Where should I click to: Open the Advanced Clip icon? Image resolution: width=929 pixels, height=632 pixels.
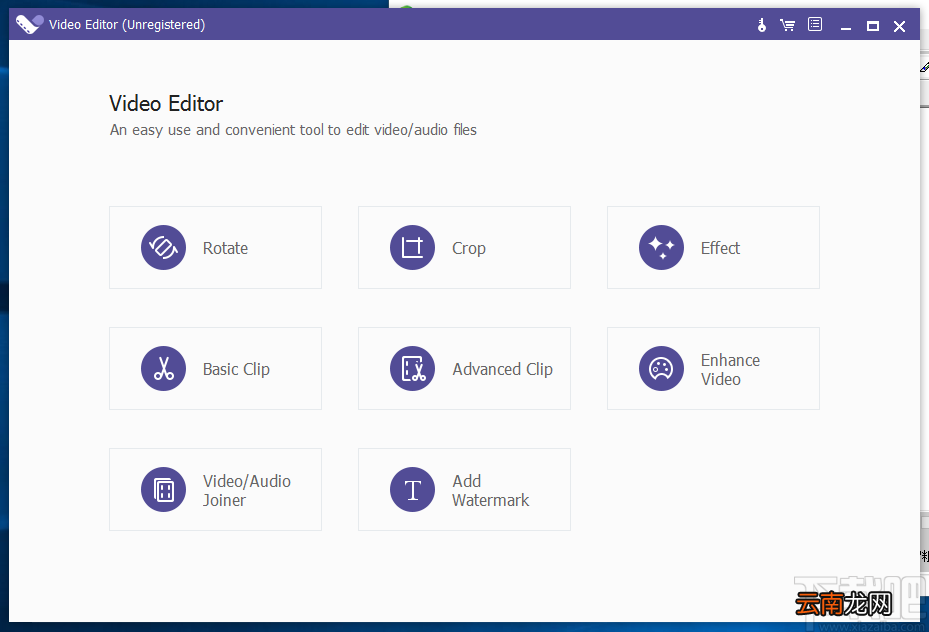coord(412,368)
